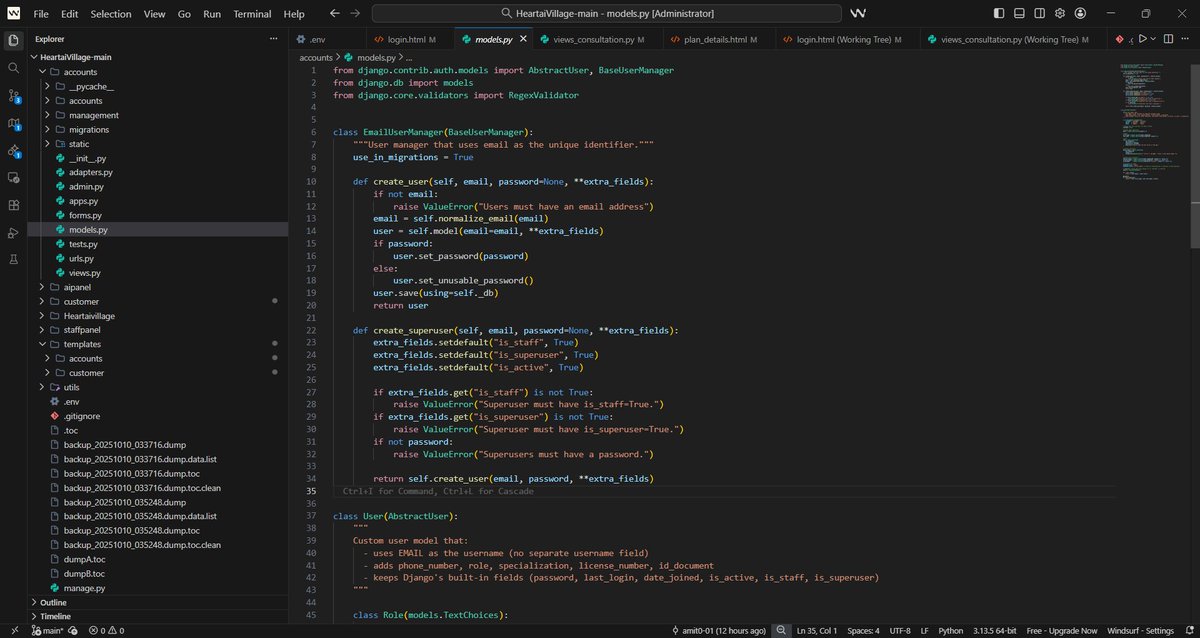Change language mode from Python in status bar
1200x638 pixels.
click(x=951, y=631)
